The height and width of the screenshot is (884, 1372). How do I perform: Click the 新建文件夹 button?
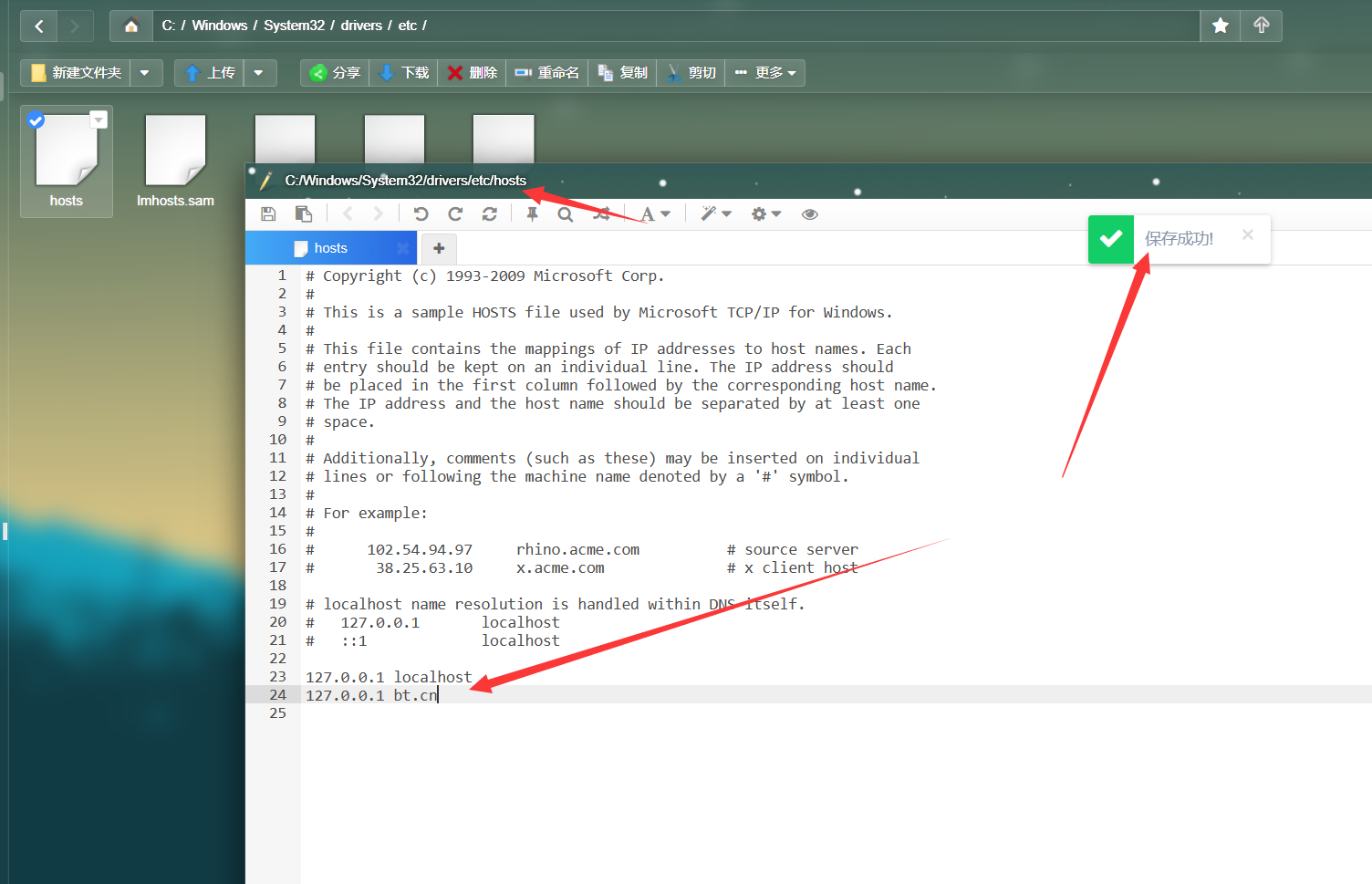click(76, 73)
